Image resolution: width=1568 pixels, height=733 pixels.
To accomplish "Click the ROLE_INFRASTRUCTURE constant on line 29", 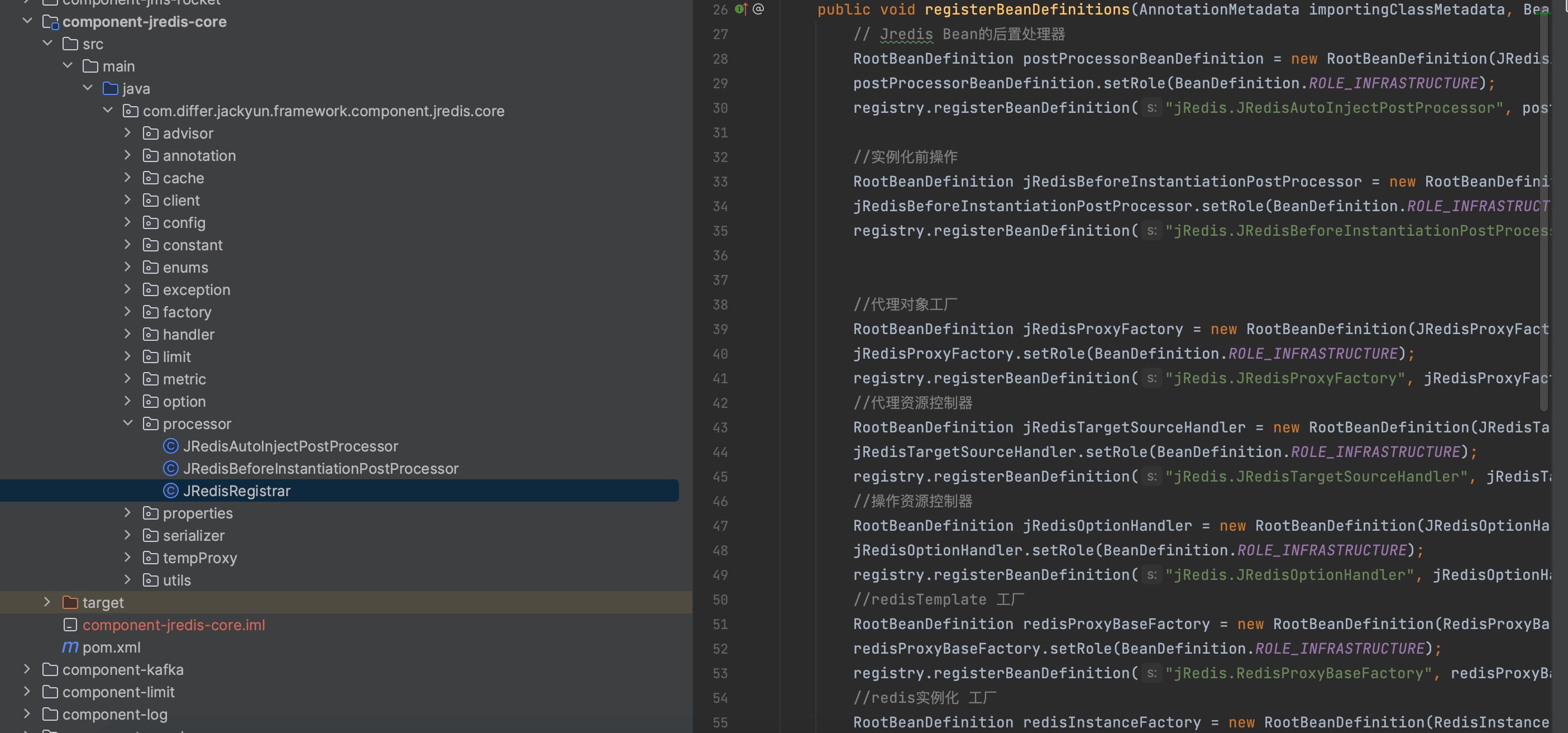I will [1393, 83].
